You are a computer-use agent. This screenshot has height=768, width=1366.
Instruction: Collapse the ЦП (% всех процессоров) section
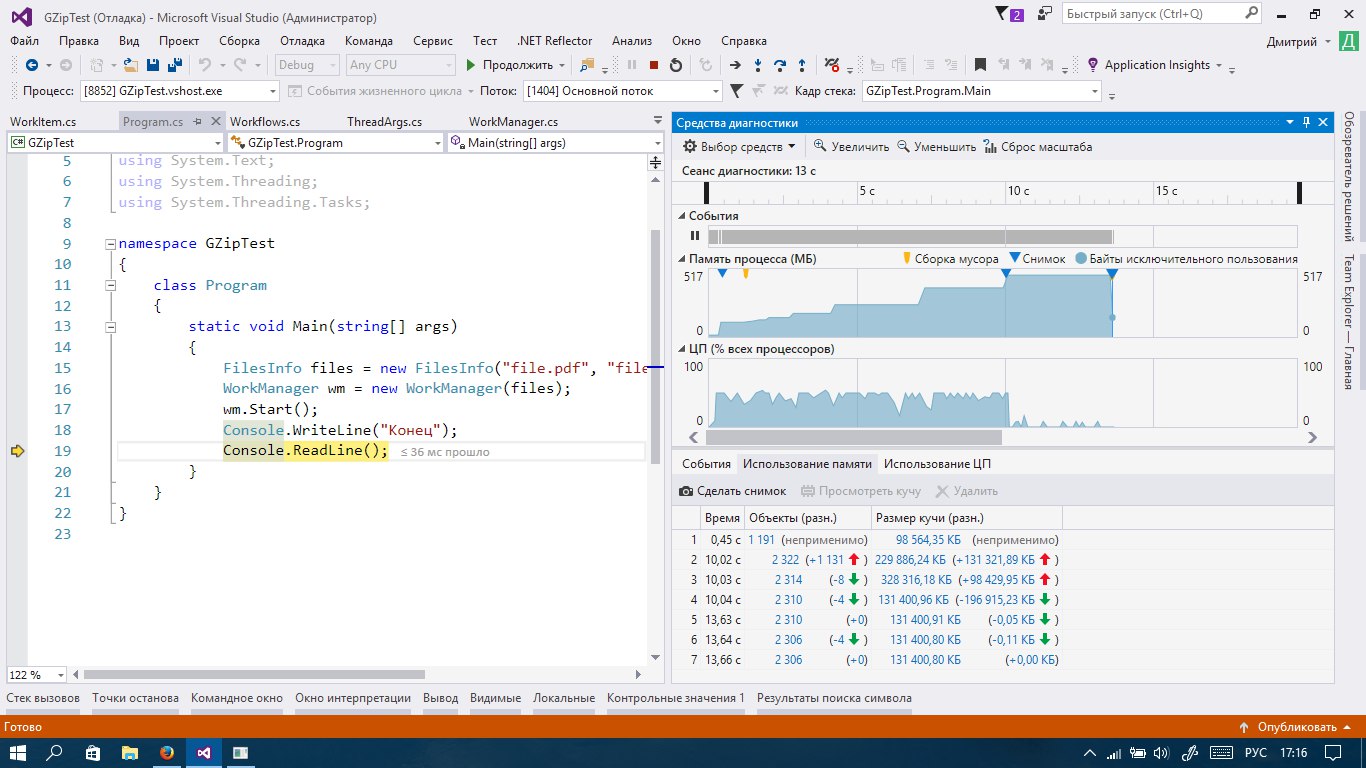[682, 349]
